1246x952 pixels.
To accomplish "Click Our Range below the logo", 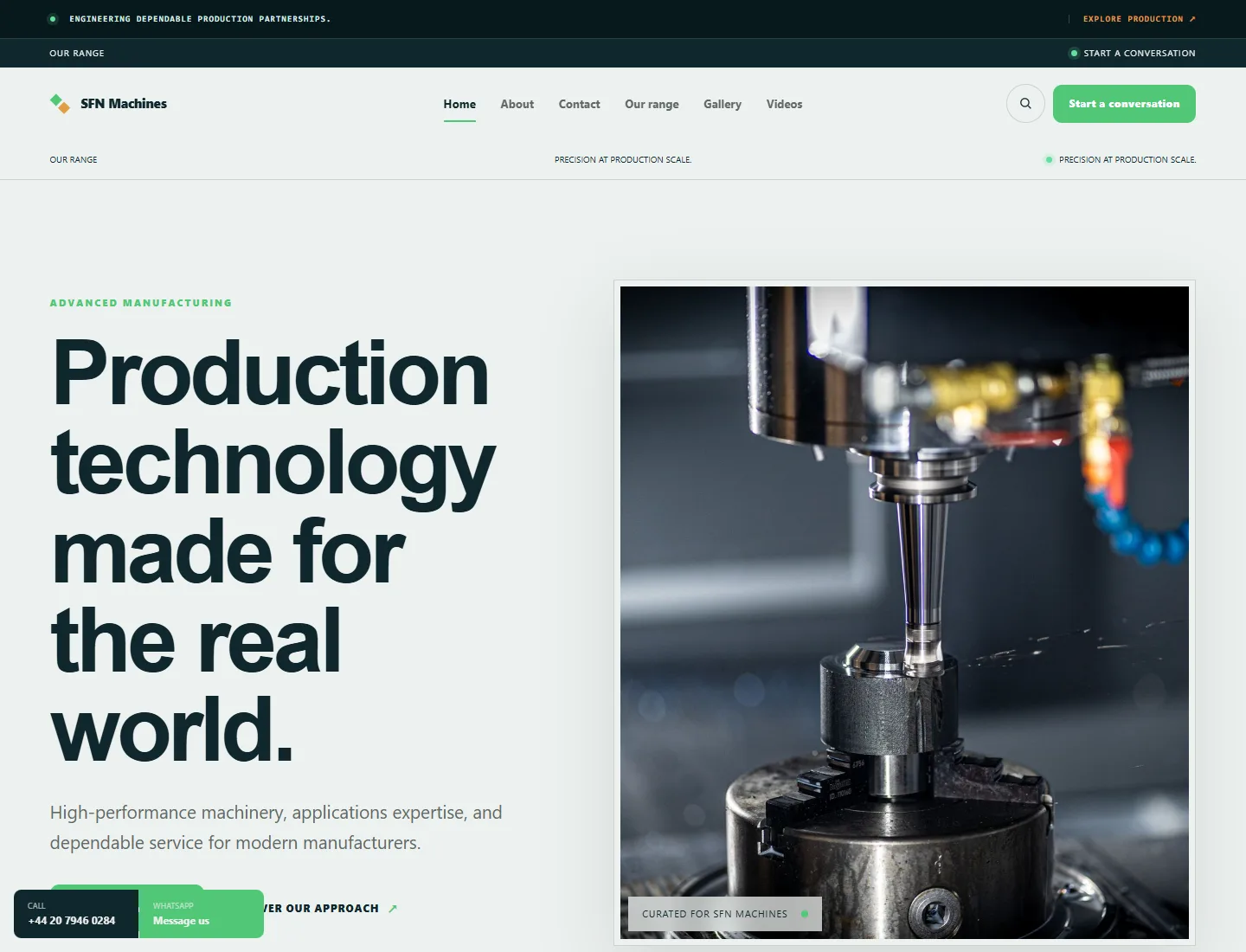I will [74, 160].
